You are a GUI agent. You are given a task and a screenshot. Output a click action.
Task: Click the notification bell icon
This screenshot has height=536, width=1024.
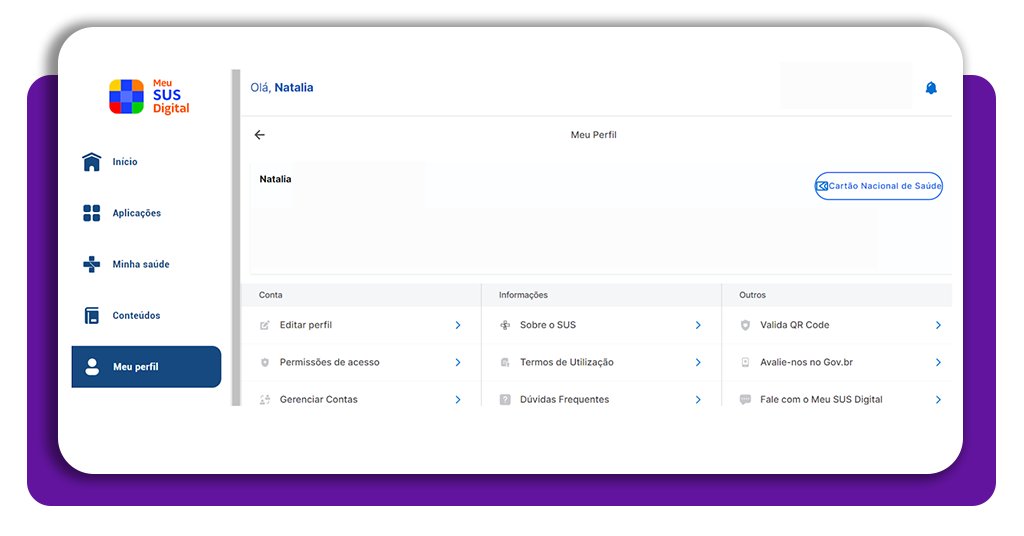[931, 88]
